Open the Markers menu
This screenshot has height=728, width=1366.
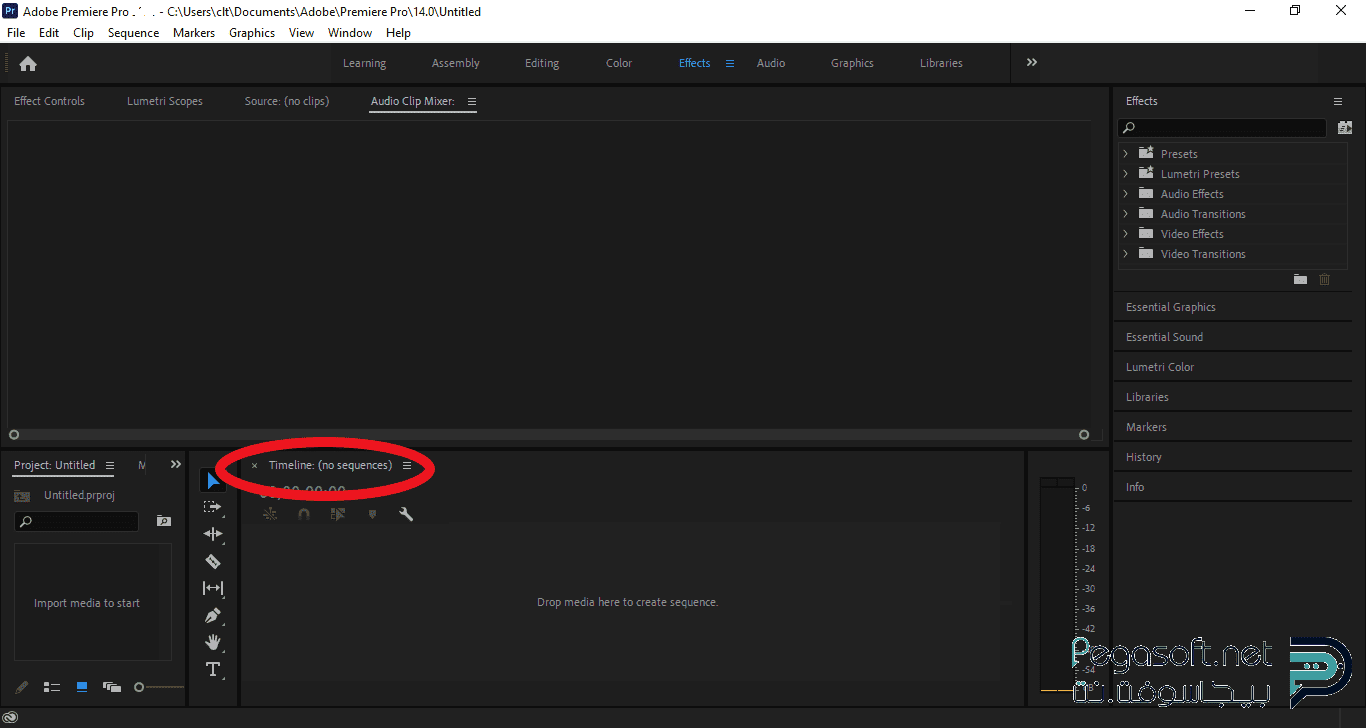tap(194, 33)
